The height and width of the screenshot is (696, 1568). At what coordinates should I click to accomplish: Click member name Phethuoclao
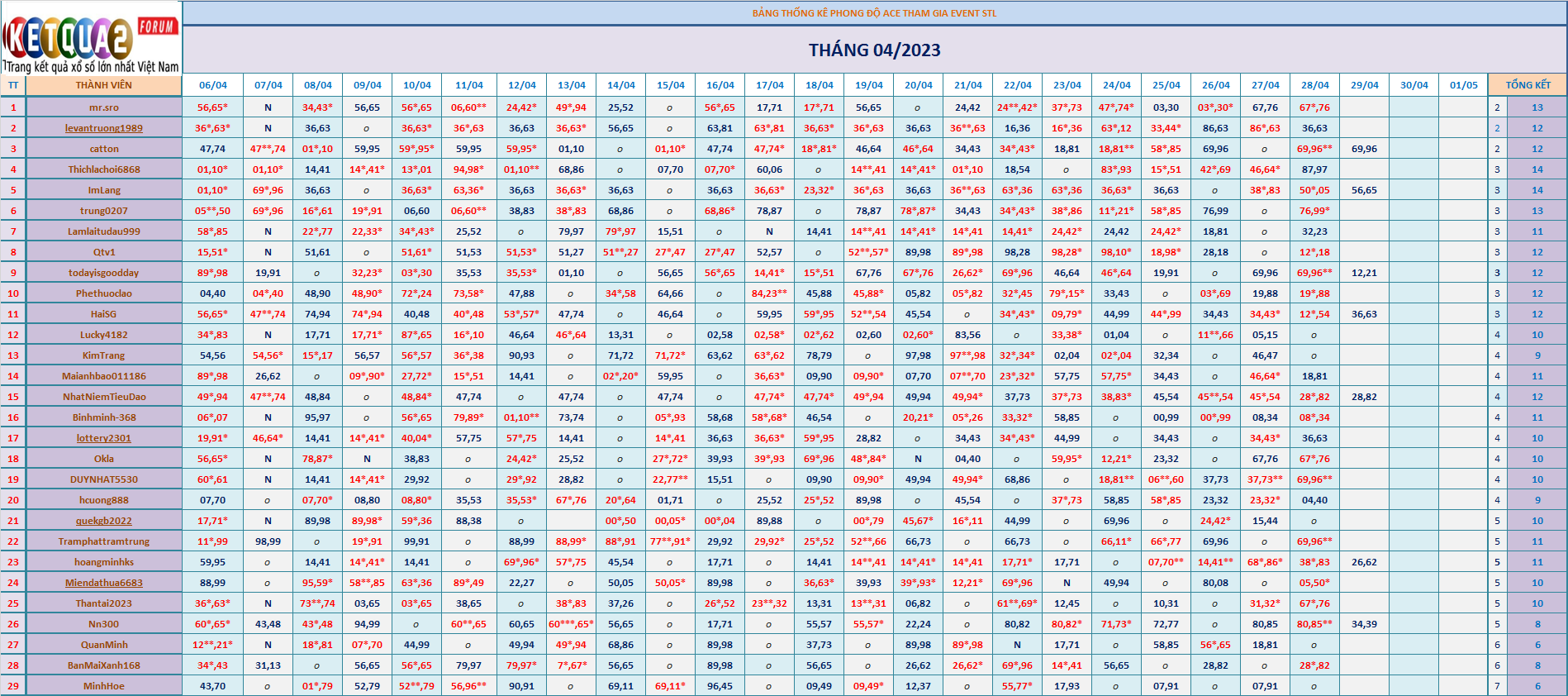coord(104,293)
